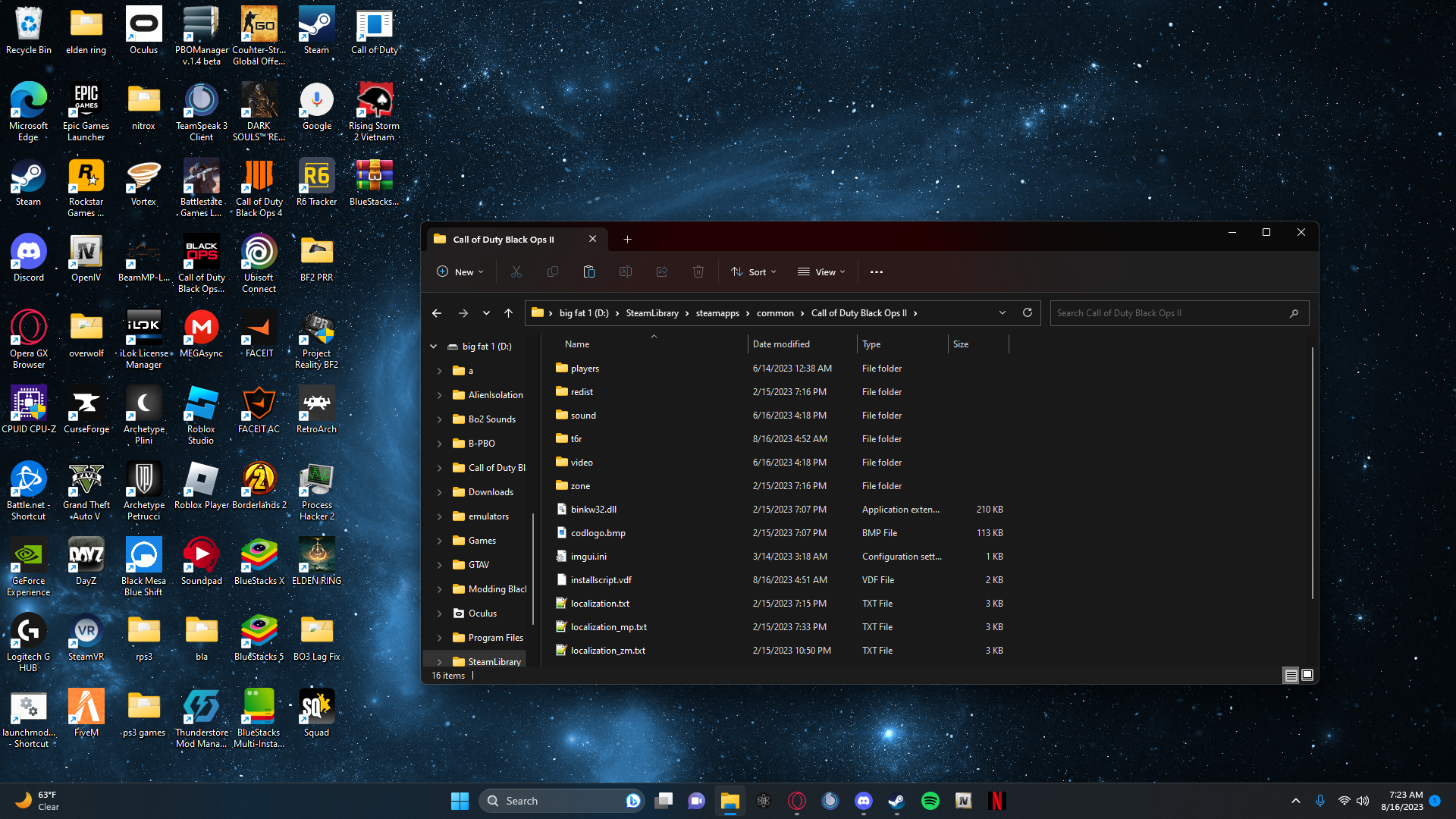Expand the Downloads folder in tree
Image resolution: width=1456 pixels, height=819 pixels.
[x=440, y=491]
